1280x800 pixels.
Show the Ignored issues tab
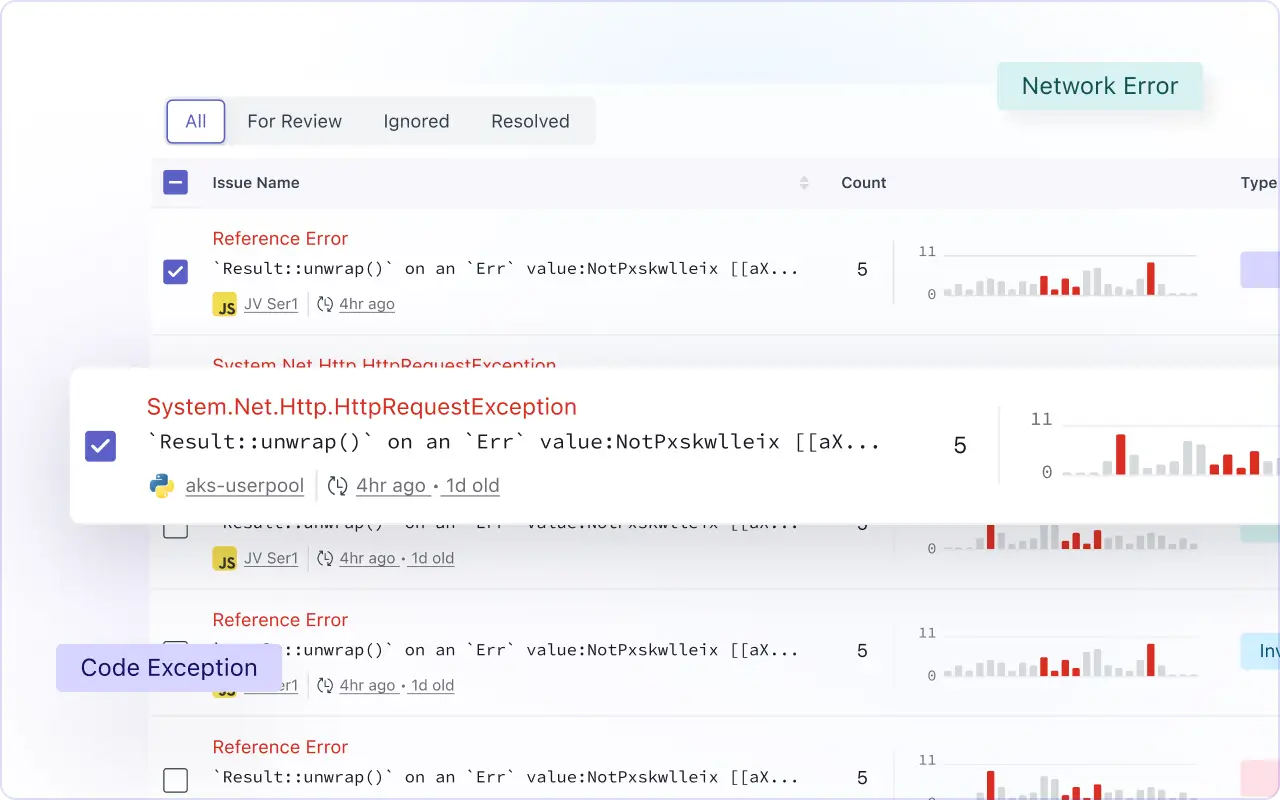416,121
